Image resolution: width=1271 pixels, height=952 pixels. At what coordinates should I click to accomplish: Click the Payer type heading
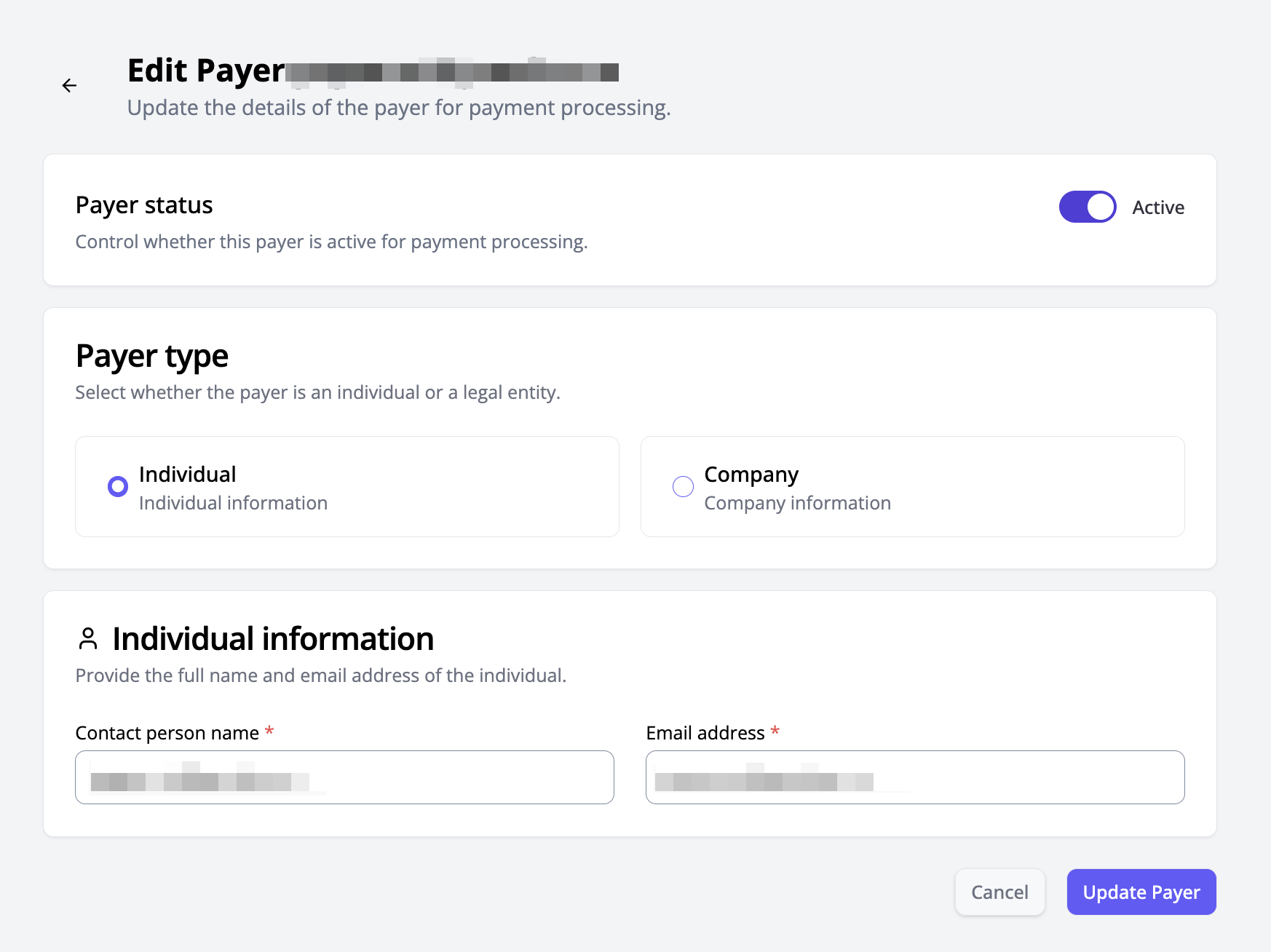pos(152,356)
